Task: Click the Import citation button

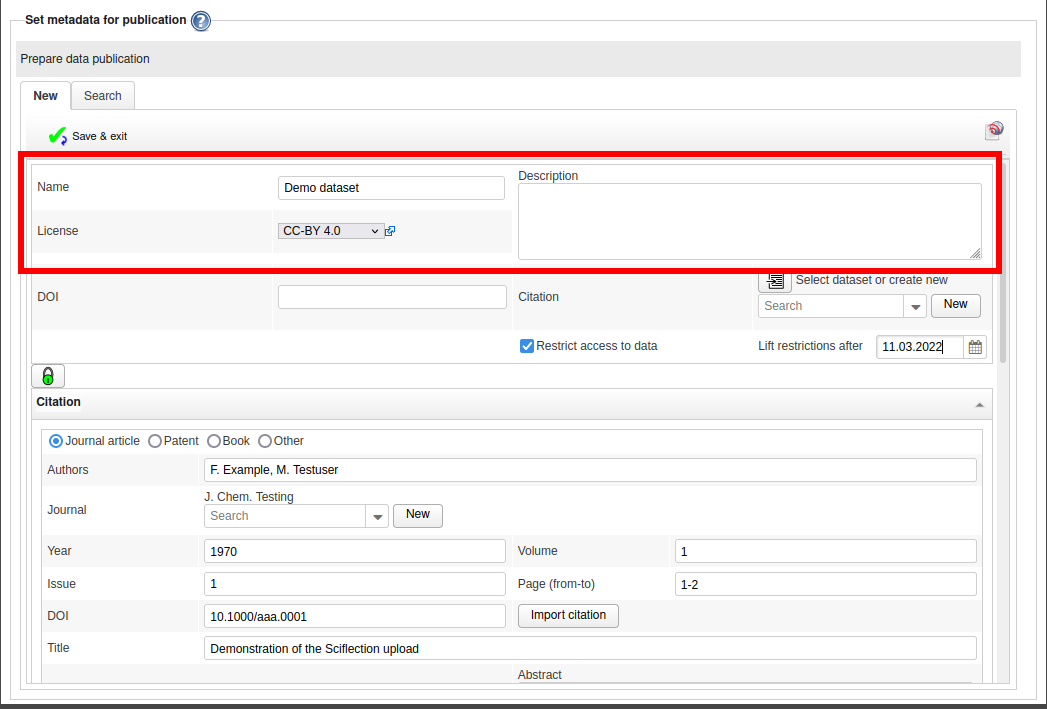Action: coord(568,615)
